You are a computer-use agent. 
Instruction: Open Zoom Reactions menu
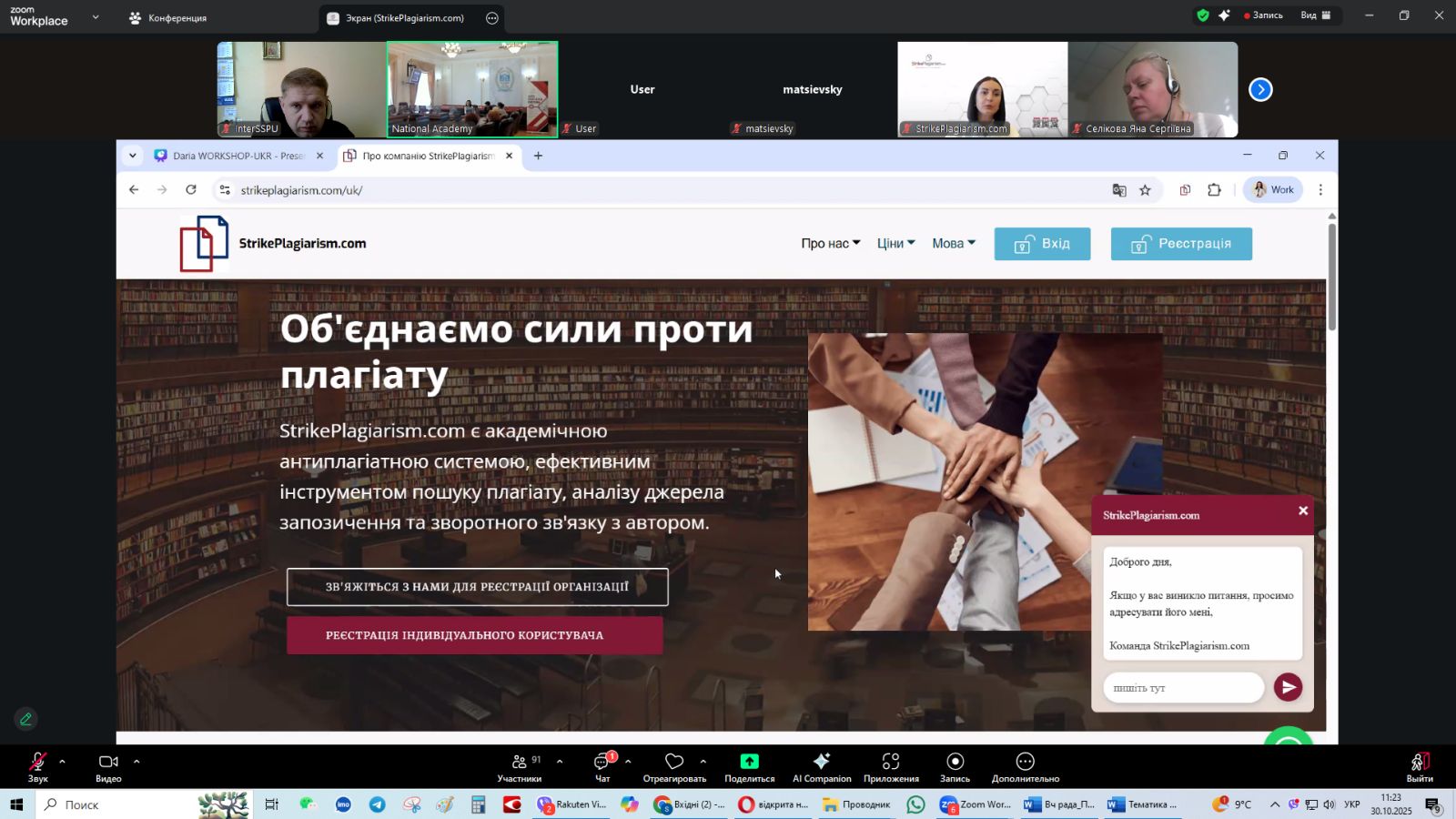(674, 767)
